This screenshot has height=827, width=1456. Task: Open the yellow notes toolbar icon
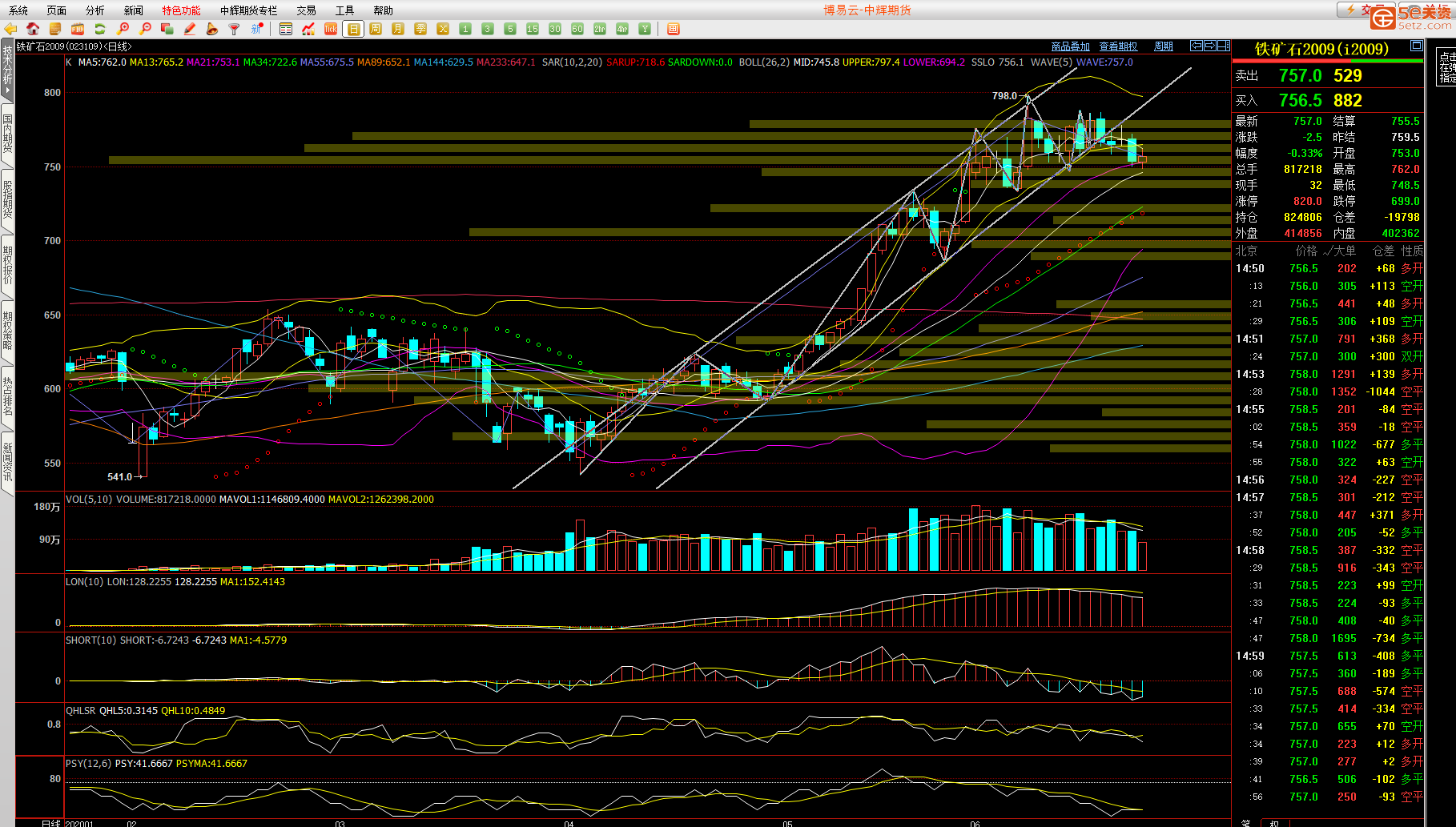[55, 29]
